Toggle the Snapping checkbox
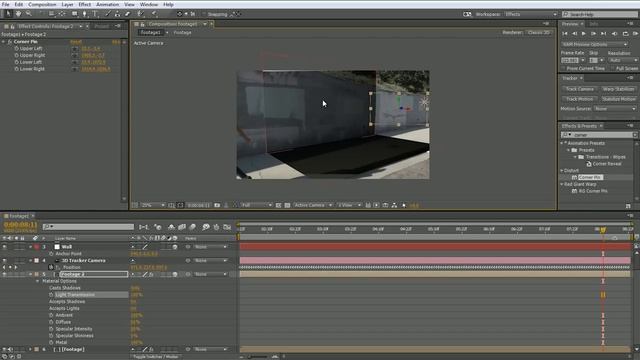The height and width of the screenshot is (360, 640). [x=204, y=14]
